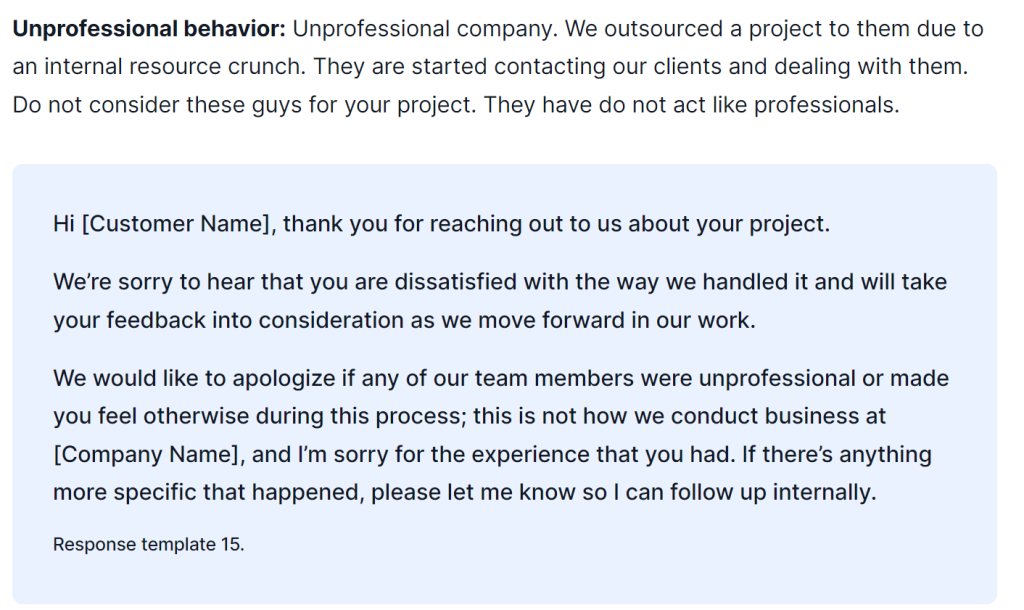Click the words "We would like to apologize"
The height and width of the screenshot is (610, 1024).
pos(195,379)
